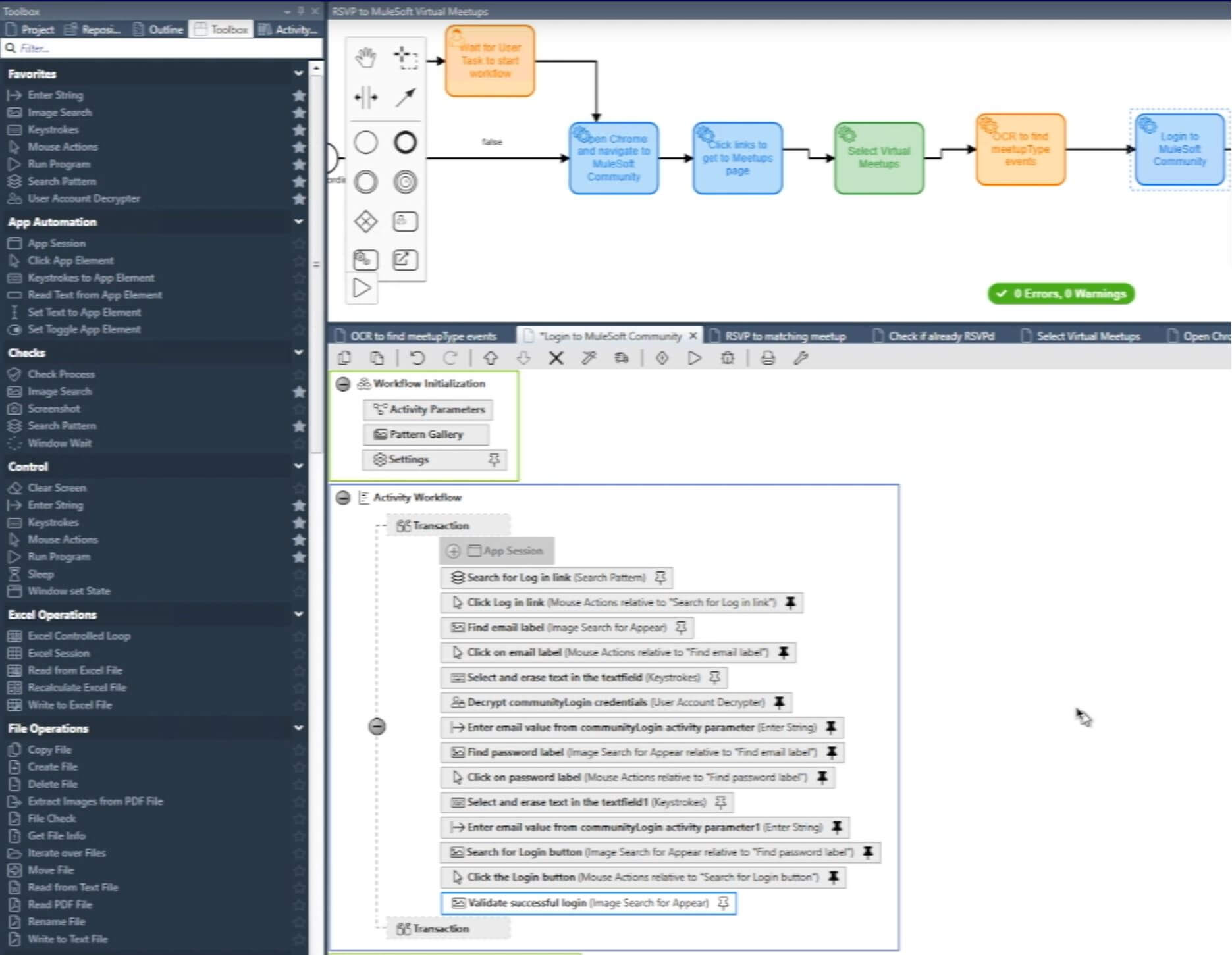The image size is (1232, 955).
Task: Click the copy icon in workflow toolbar
Action: [344, 358]
